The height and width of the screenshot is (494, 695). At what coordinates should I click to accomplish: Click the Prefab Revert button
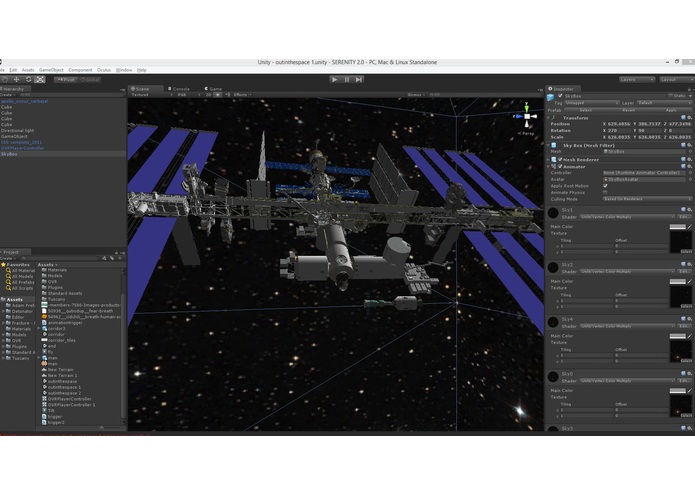pos(629,110)
